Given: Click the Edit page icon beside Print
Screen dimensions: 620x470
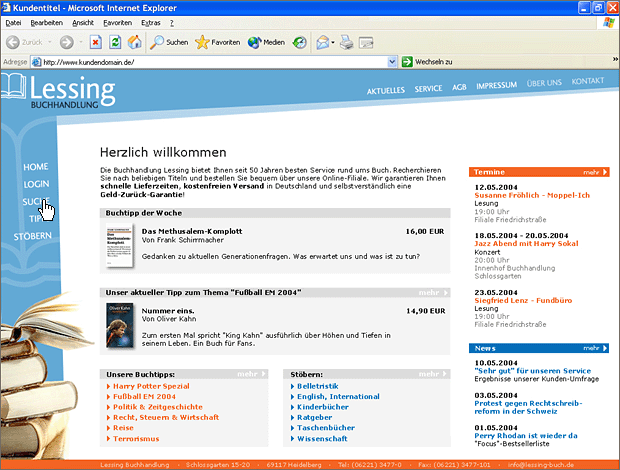Looking at the screenshot, I should [366, 42].
